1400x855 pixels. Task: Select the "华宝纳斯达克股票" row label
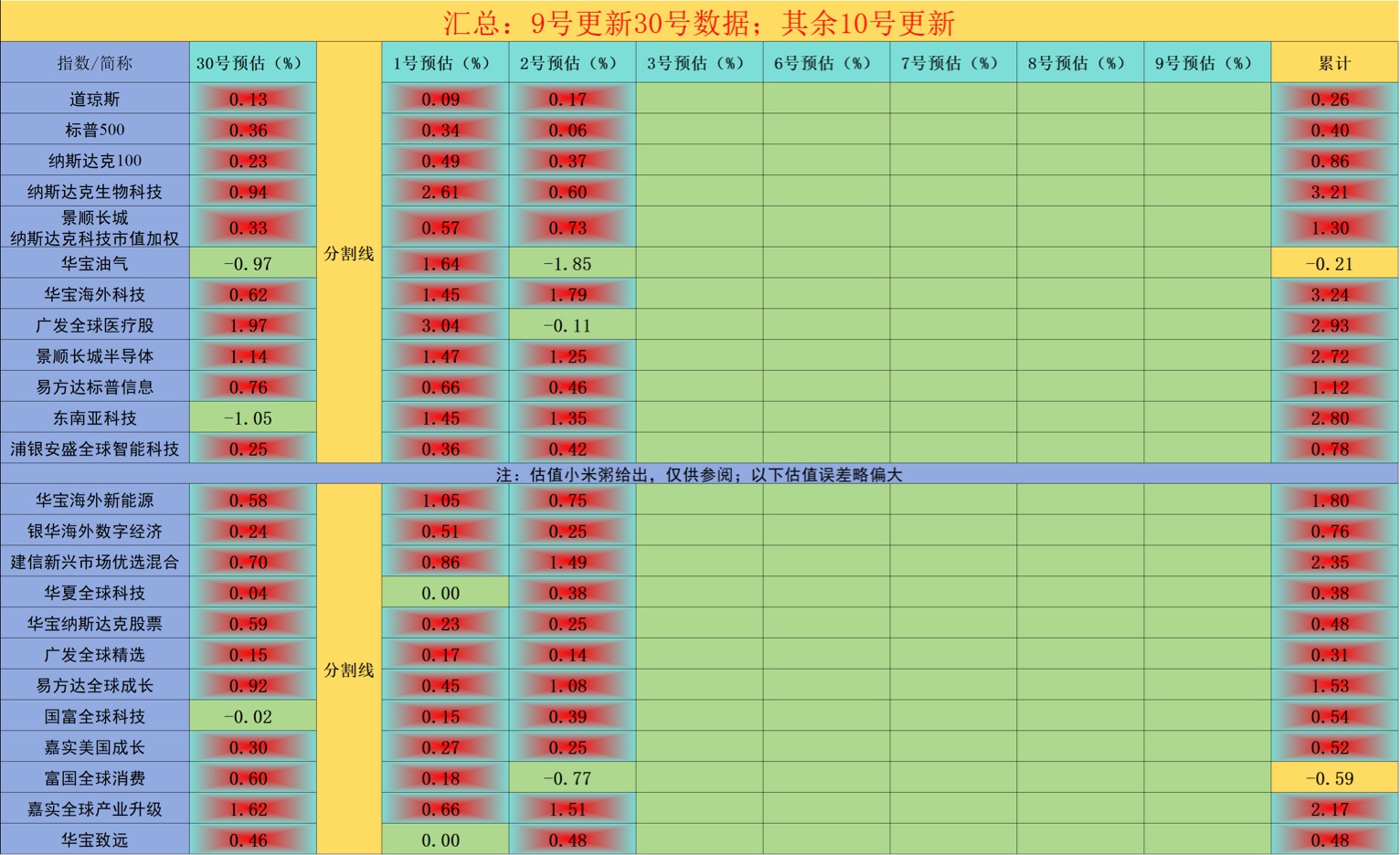(x=95, y=624)
